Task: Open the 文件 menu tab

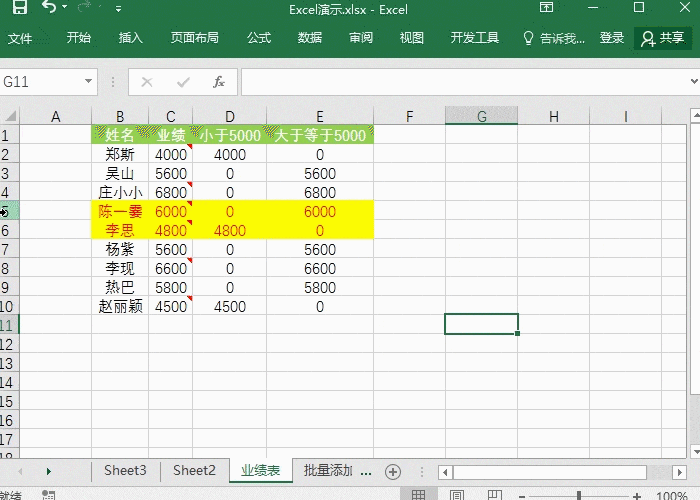Action: 20,38
